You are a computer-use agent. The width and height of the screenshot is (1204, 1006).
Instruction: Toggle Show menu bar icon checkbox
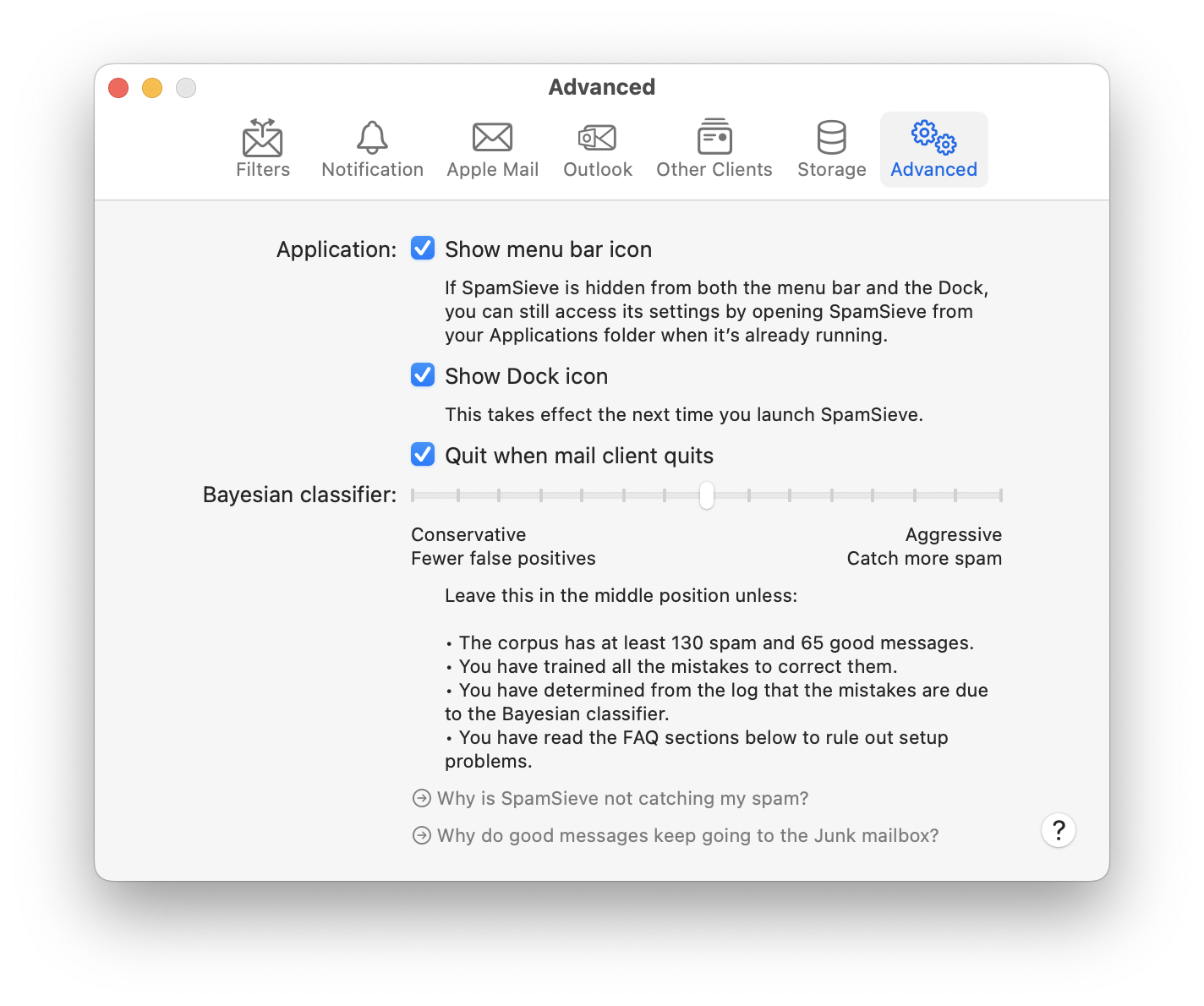423,249
